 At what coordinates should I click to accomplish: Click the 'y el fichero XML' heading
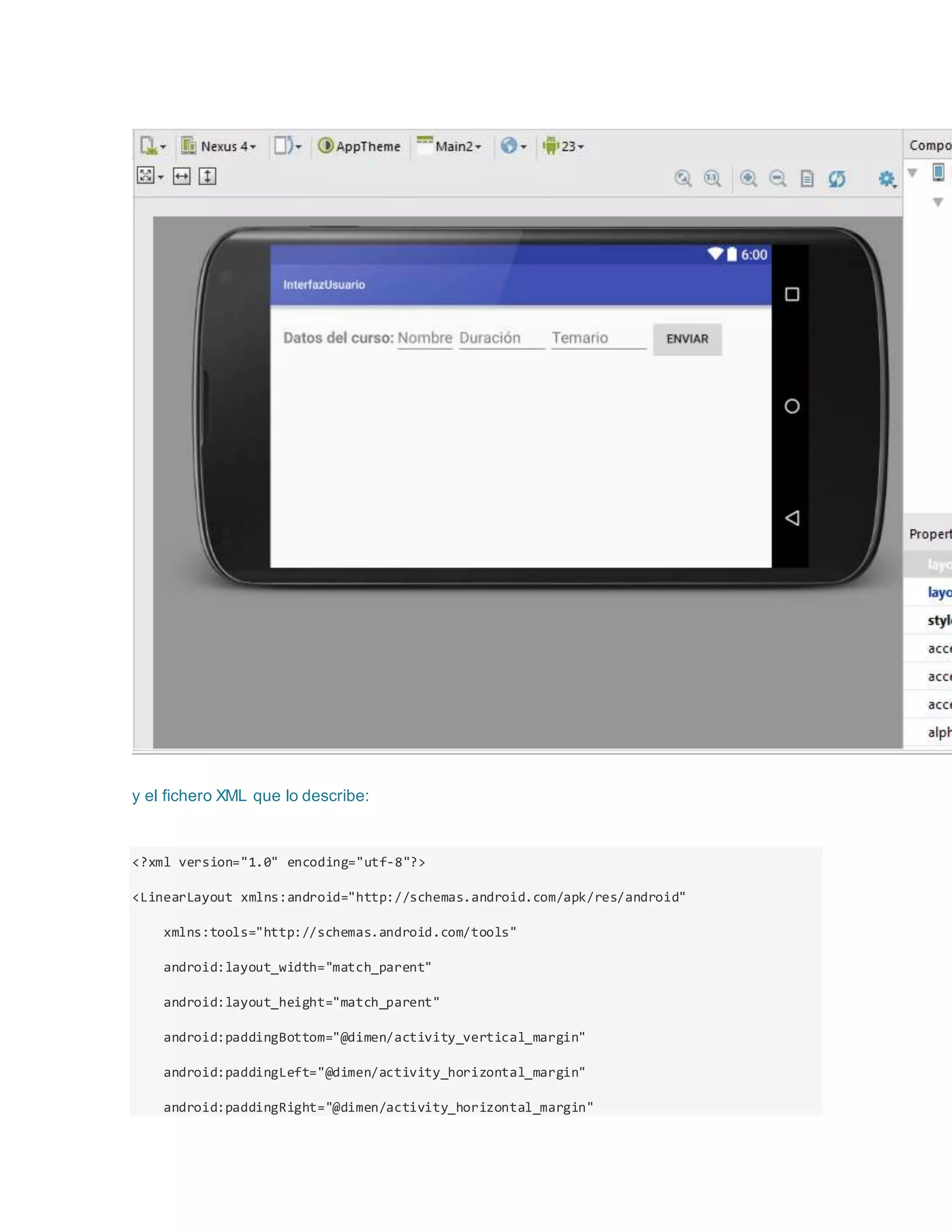pos(251,796)
